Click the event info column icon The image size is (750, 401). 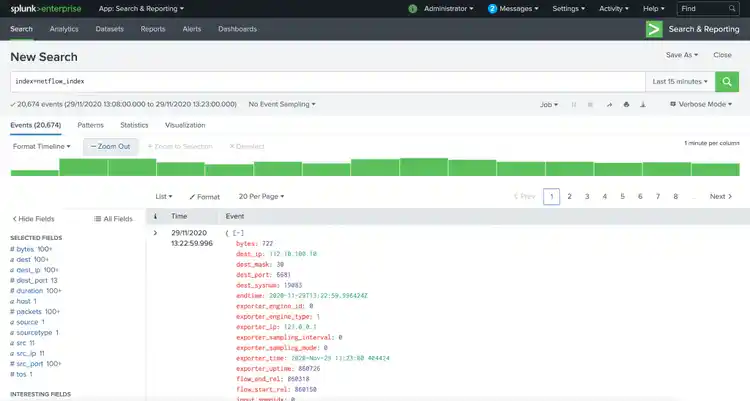point(155,216)
